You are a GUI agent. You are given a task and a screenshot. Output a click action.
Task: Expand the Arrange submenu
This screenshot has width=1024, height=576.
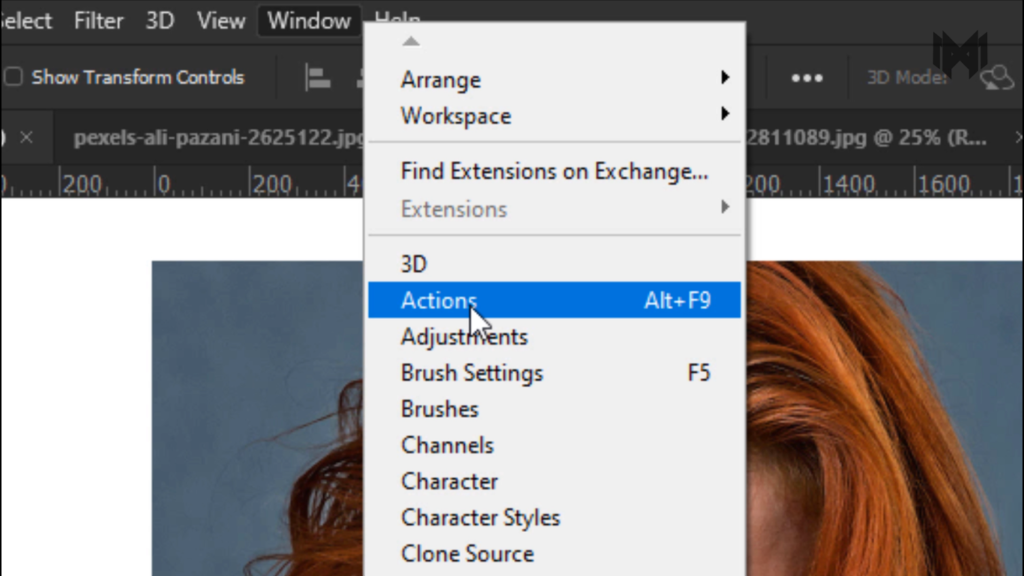(554, 80)
